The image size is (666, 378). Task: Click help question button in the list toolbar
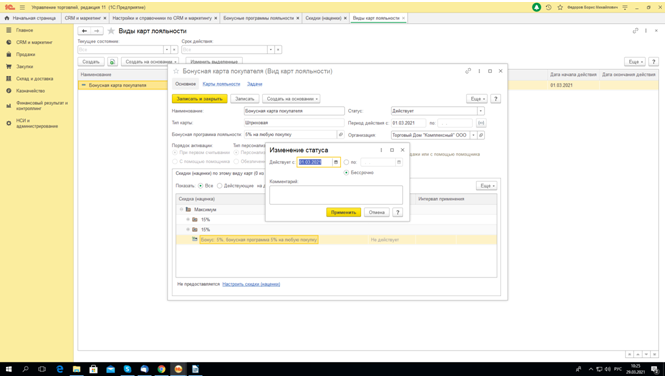[x=654, y=62]
